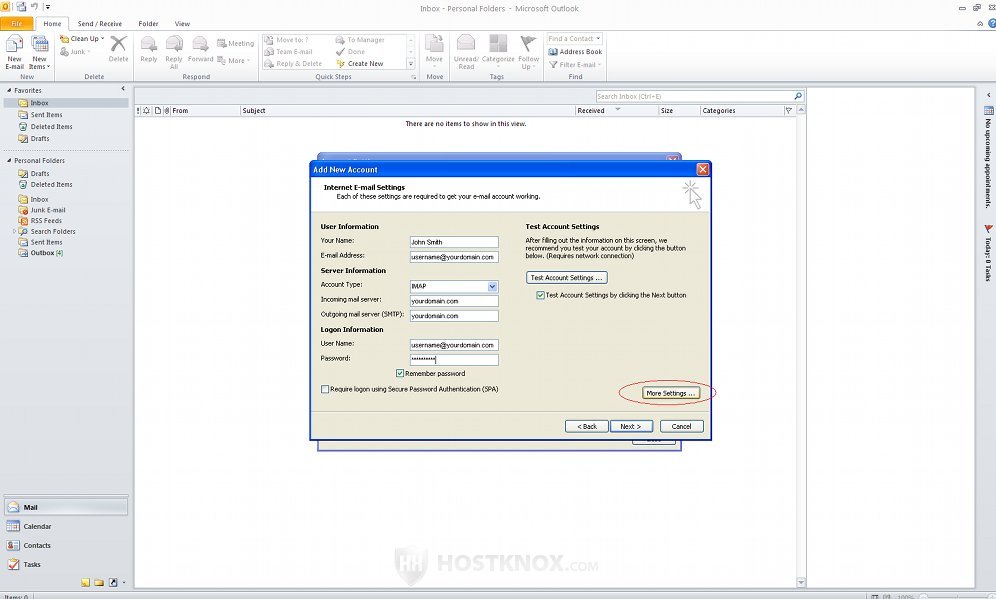Select the Done quick step
The height and width of the screenshot is (599, 996).
pyautogui.click(x=351, y=51)
